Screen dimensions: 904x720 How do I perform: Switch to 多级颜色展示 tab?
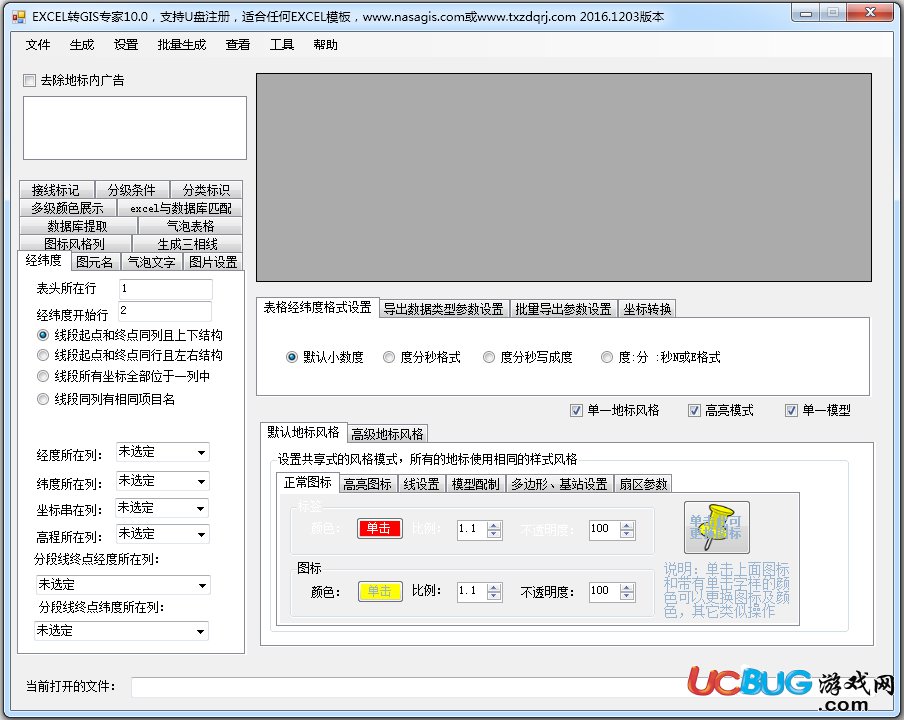pyautogui.click(x=67, y=208)
